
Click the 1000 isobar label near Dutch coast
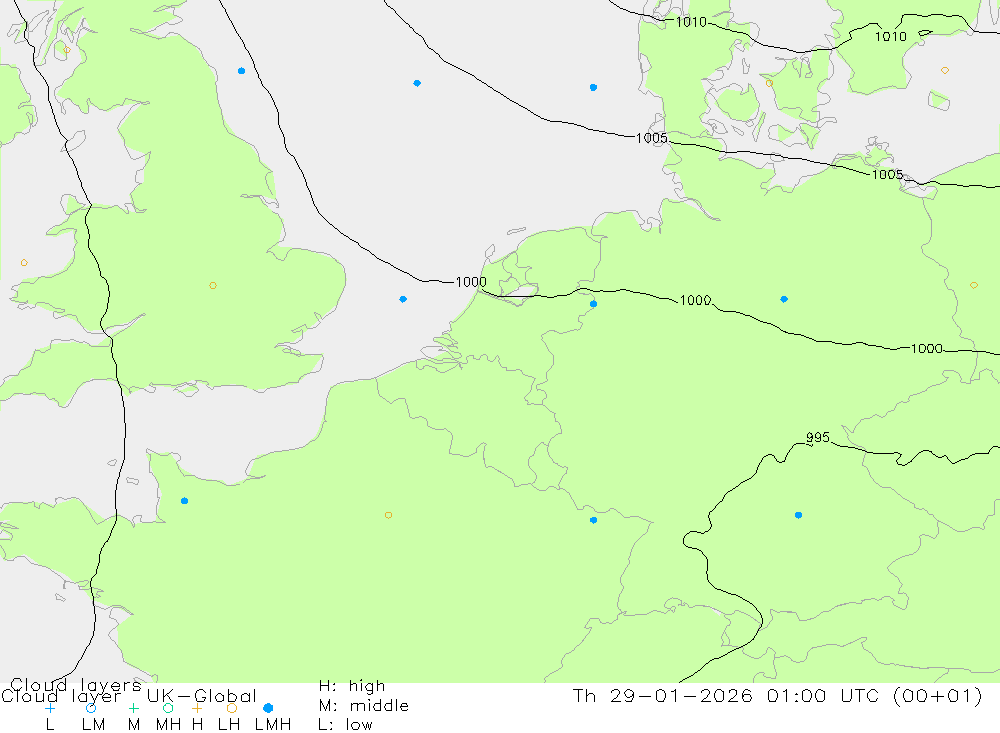470,282
